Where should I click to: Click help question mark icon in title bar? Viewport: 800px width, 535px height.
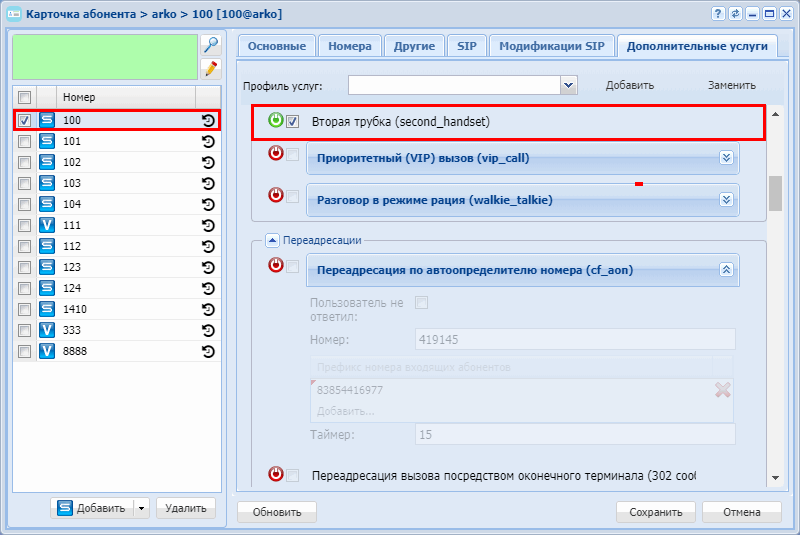coord(718,13)
